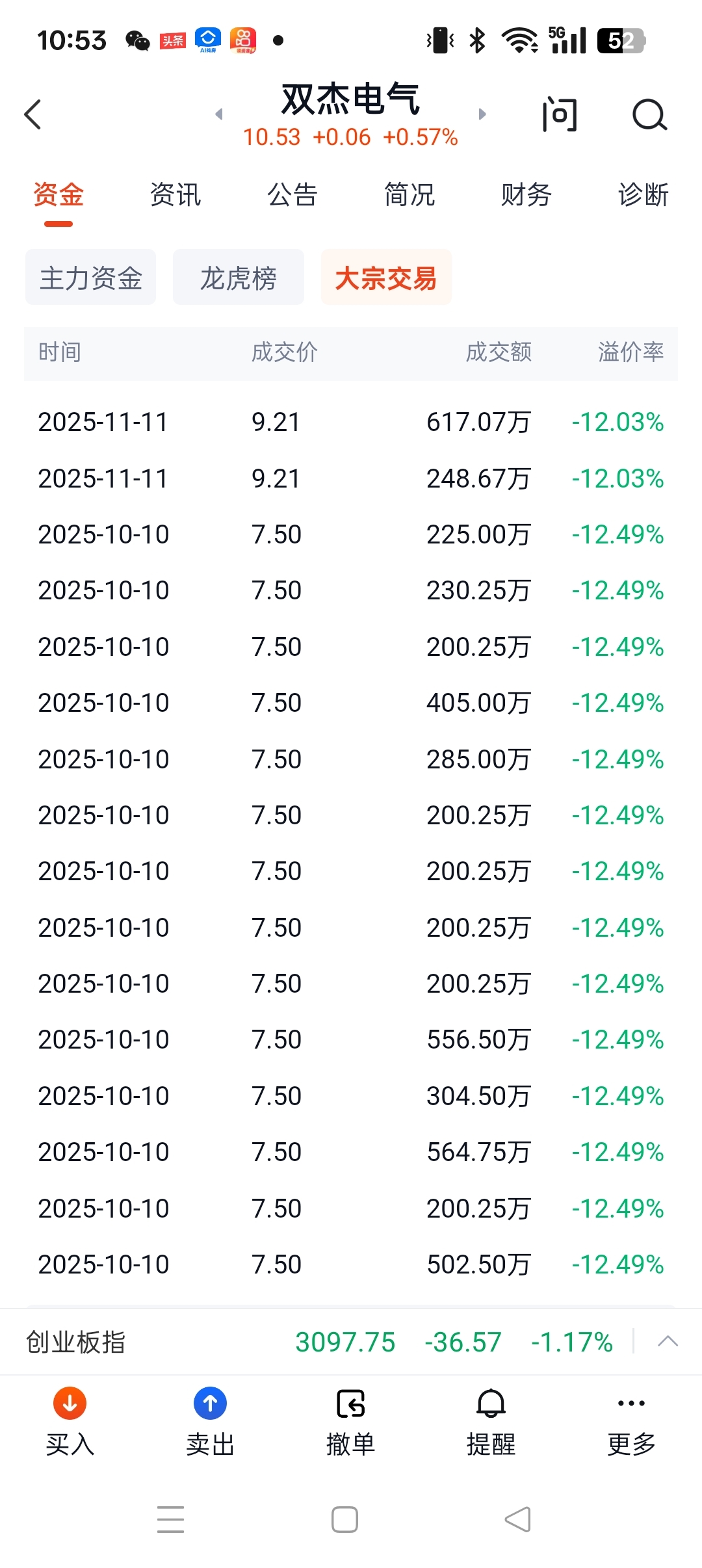
Task: Tap the 提醒 bell reminder icon
Action: click(491, 1404)
